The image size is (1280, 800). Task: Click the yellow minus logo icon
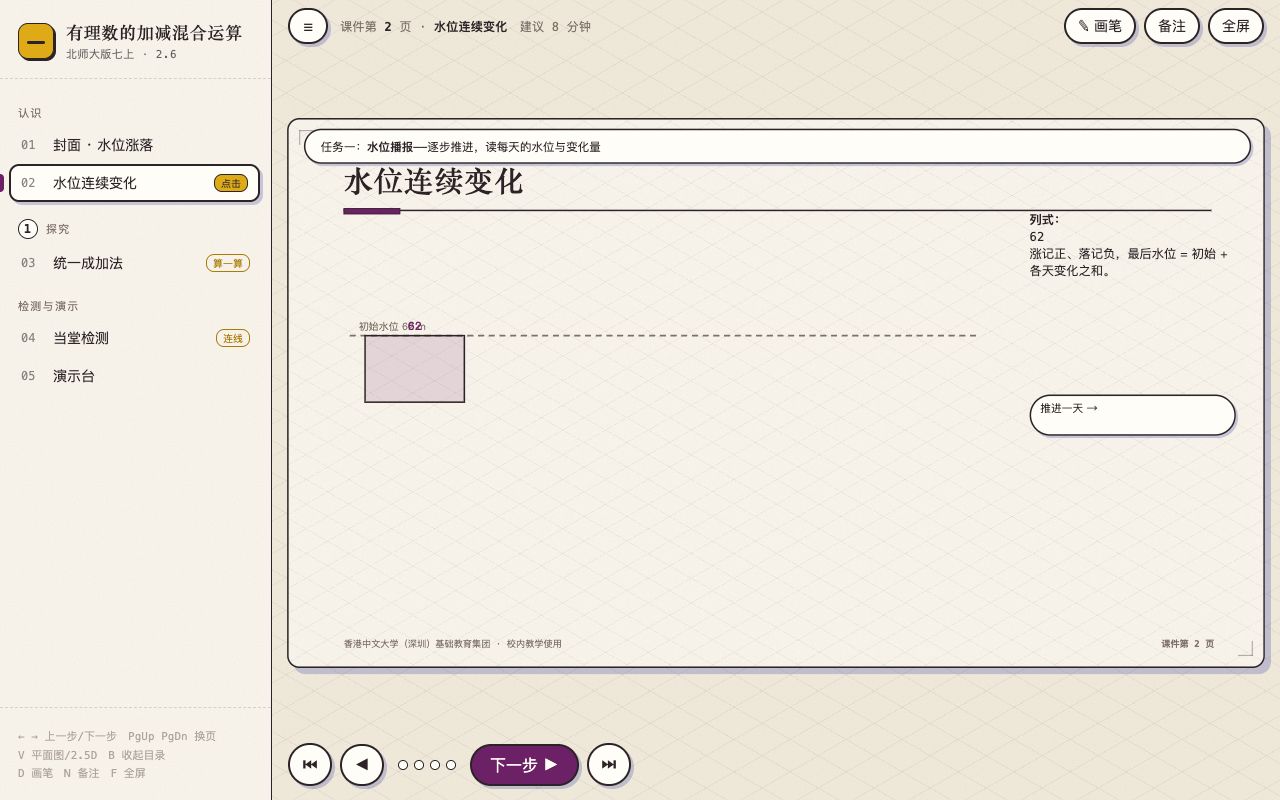pos(36,41)
